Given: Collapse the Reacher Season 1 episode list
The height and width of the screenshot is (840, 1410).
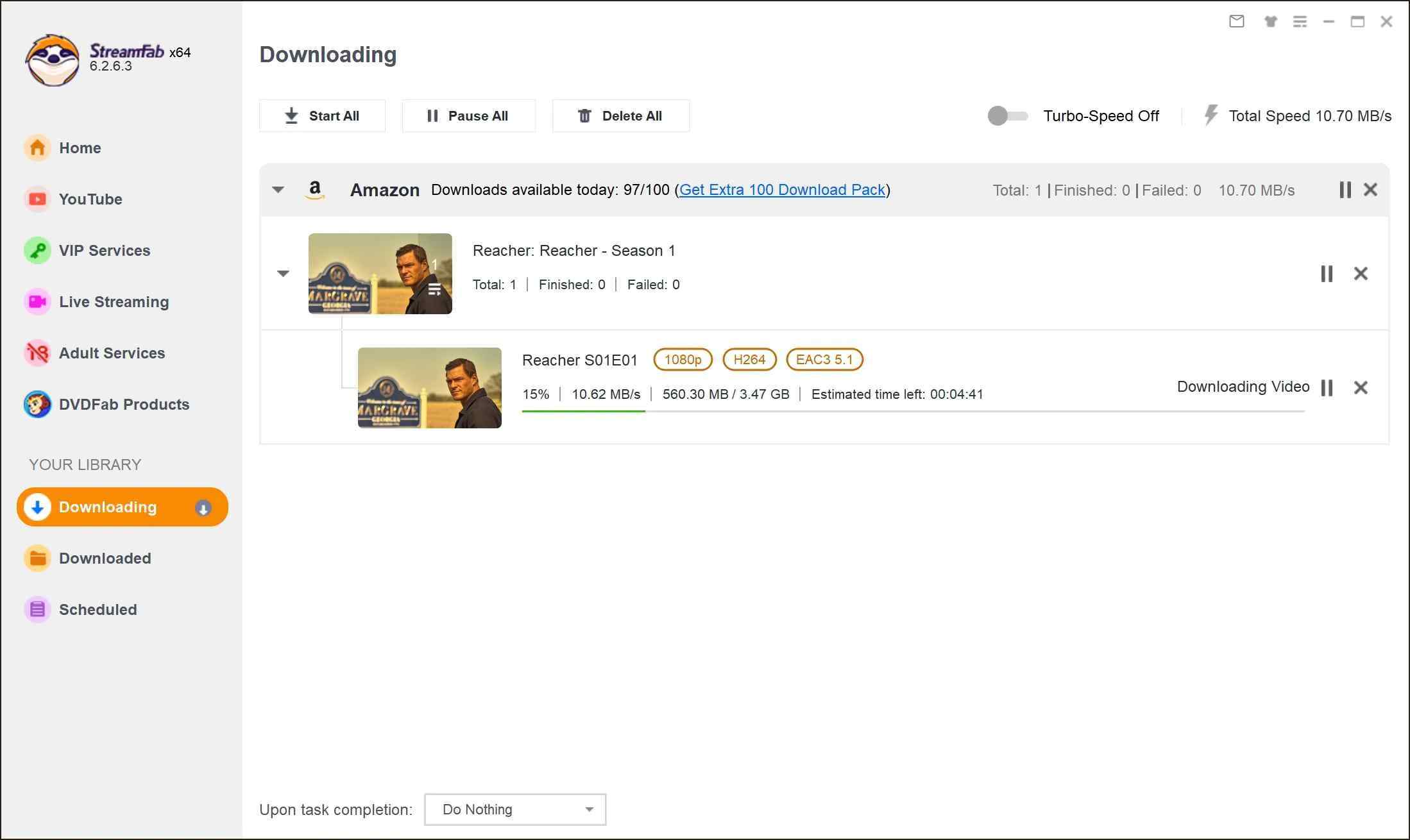Looking at the screenshot, I should pos(283,274).
